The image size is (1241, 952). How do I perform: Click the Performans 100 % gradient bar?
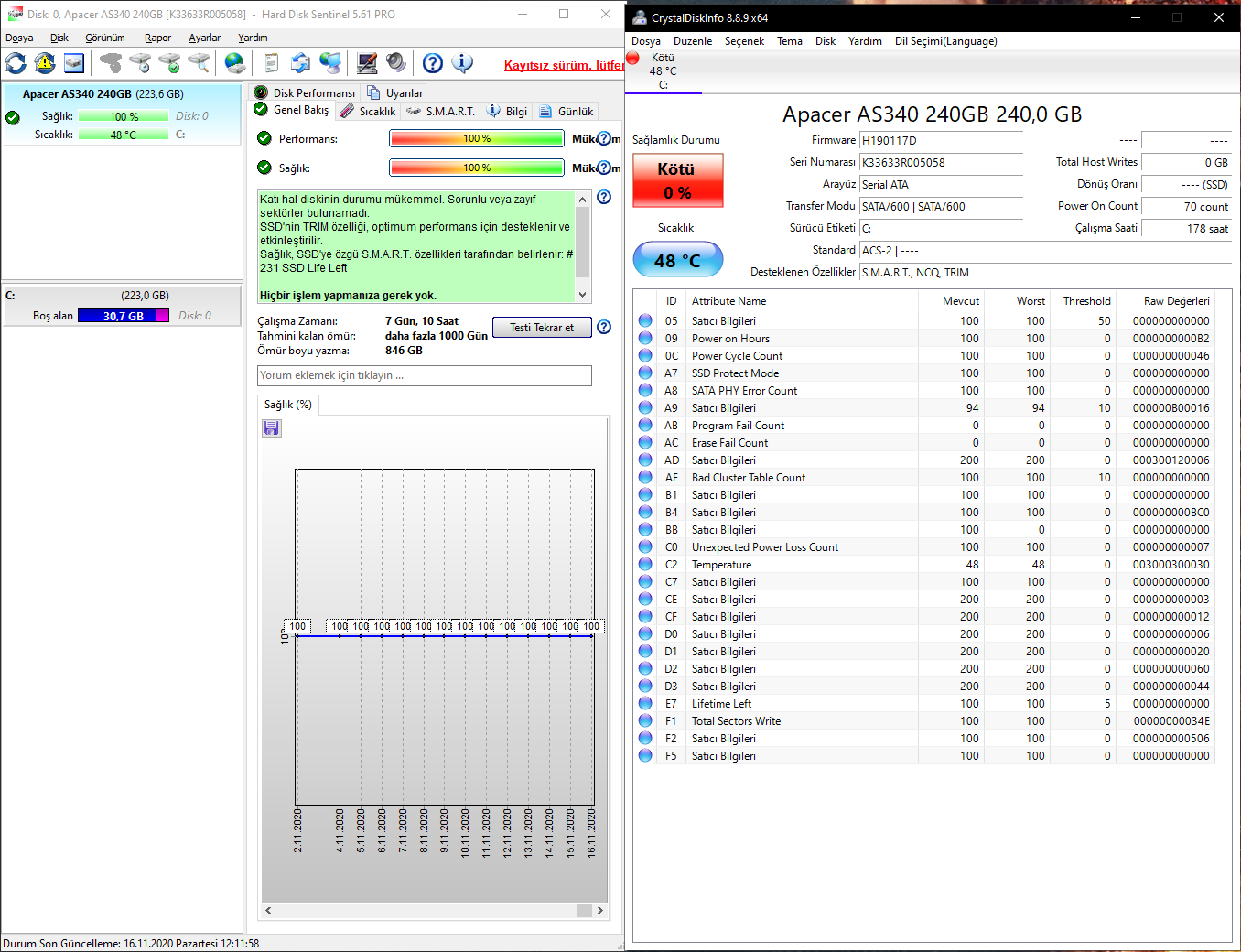477,139
